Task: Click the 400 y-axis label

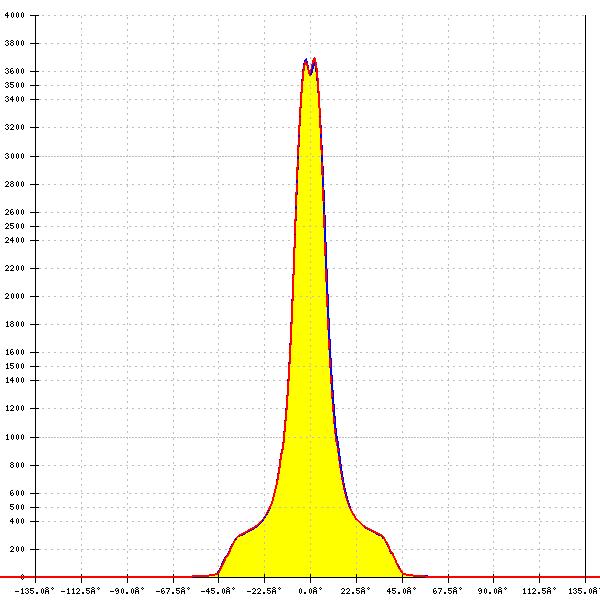Action: tap(17, 521)
